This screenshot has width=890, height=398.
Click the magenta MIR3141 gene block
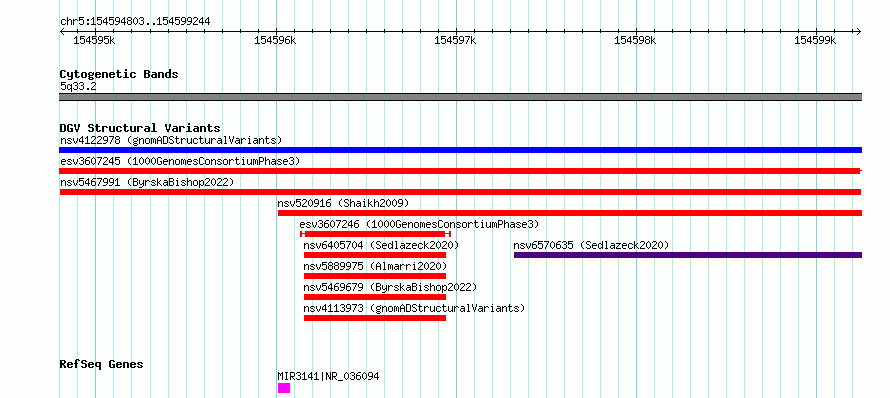coord(284,388)
